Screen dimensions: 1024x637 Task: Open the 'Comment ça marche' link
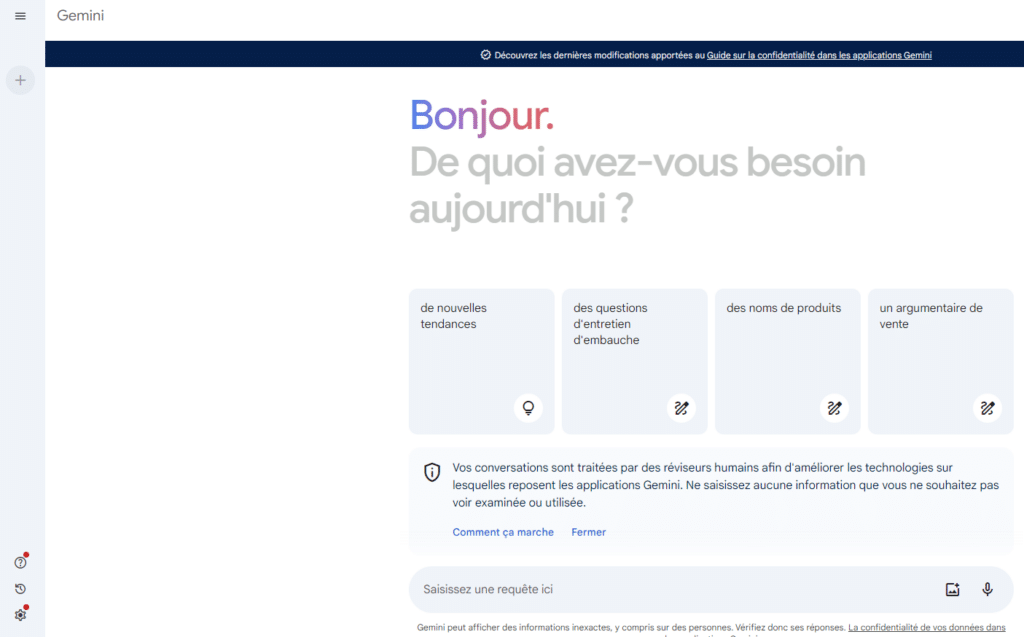(503, 532)
